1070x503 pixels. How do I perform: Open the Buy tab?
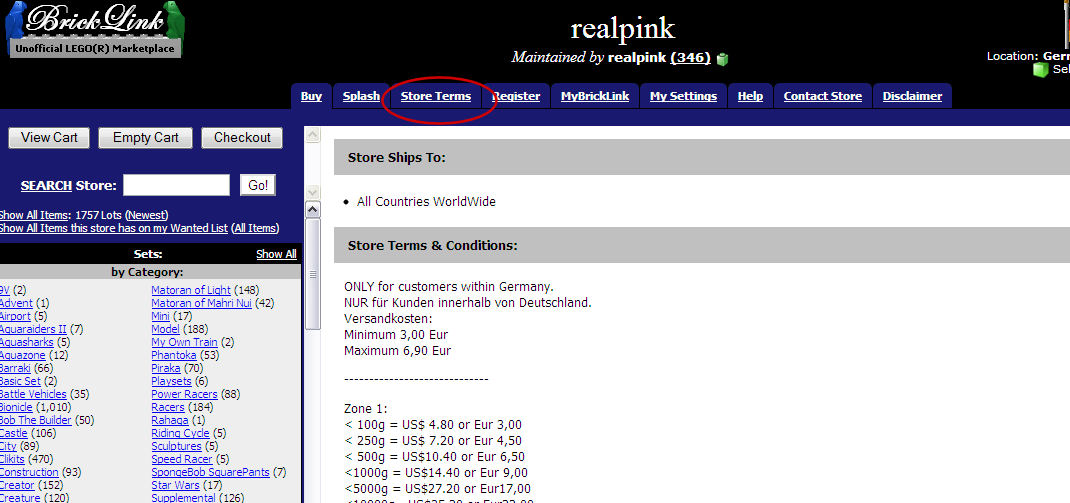click(311, 96)
